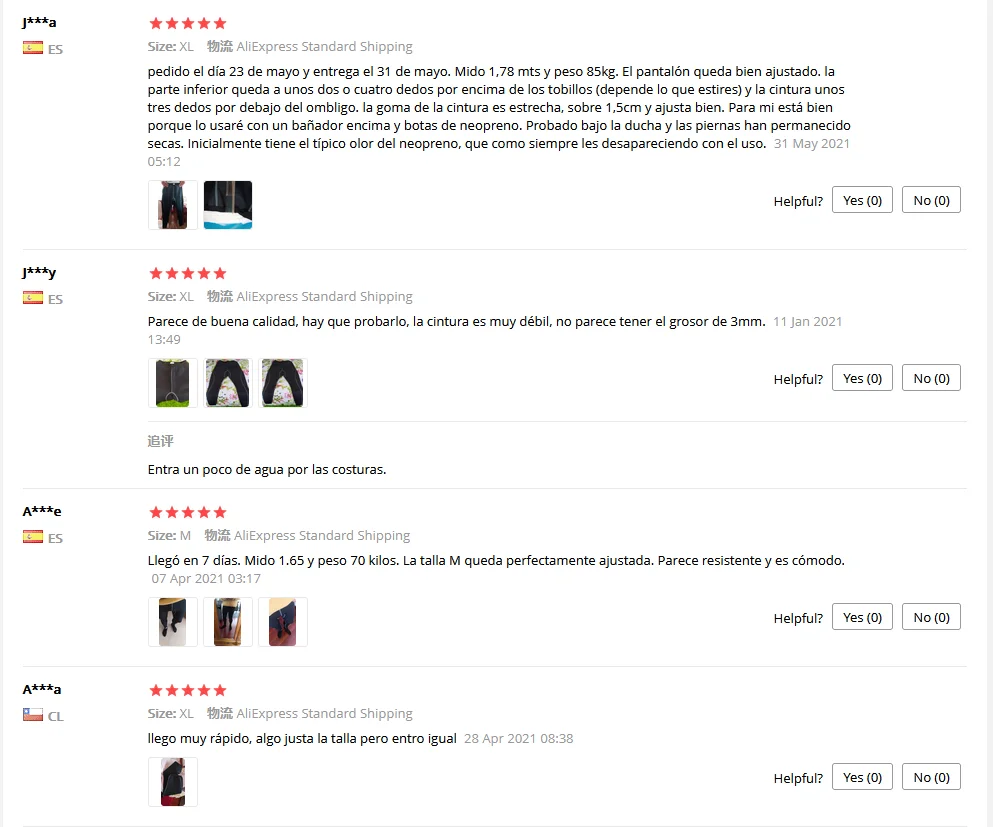Open third pants photo in J***y's review
The height and width of the screenshot is (827, 993).
[x=283, y=382]
